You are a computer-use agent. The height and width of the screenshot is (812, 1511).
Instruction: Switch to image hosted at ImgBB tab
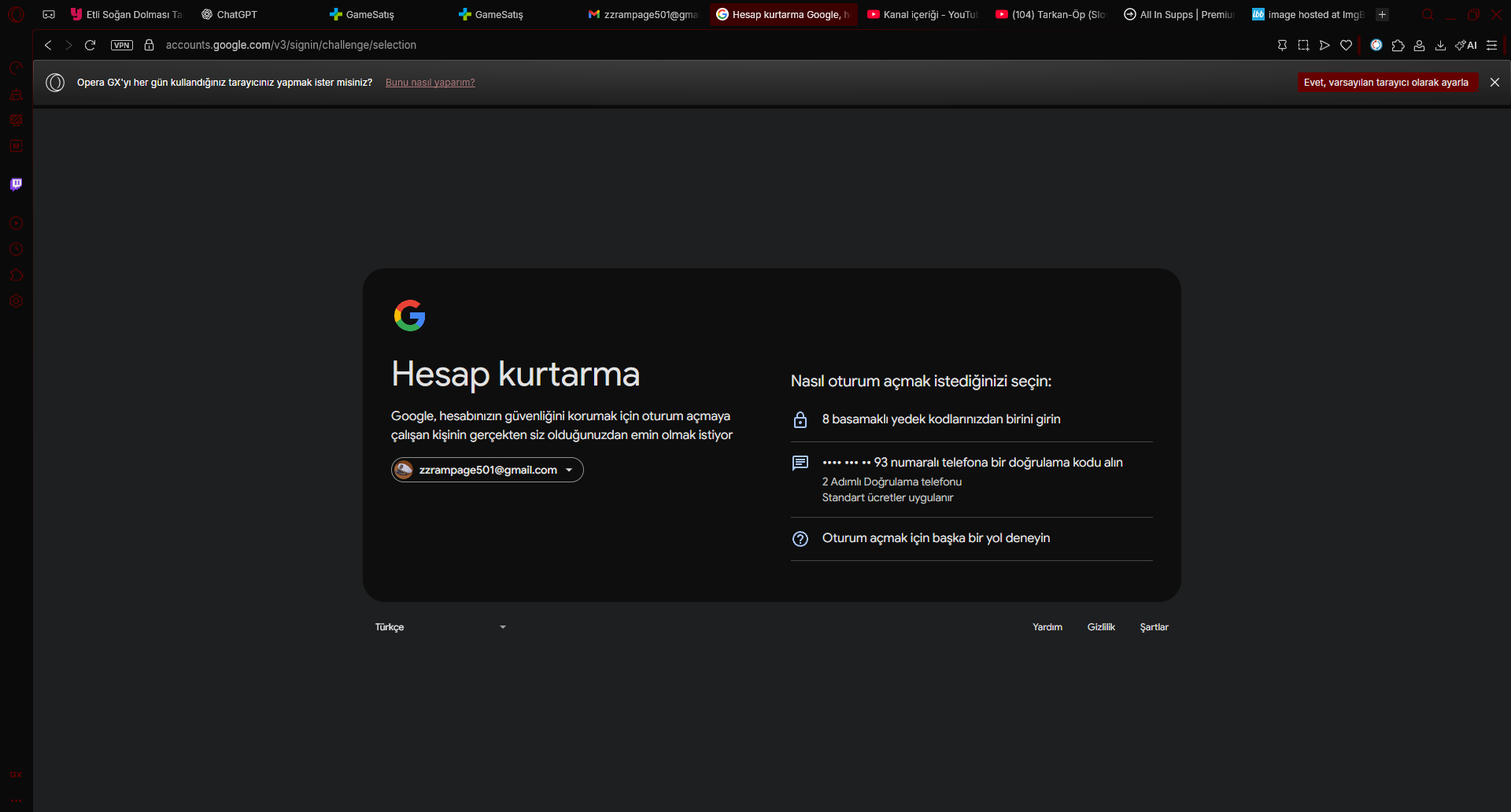tap(1308, 14)
